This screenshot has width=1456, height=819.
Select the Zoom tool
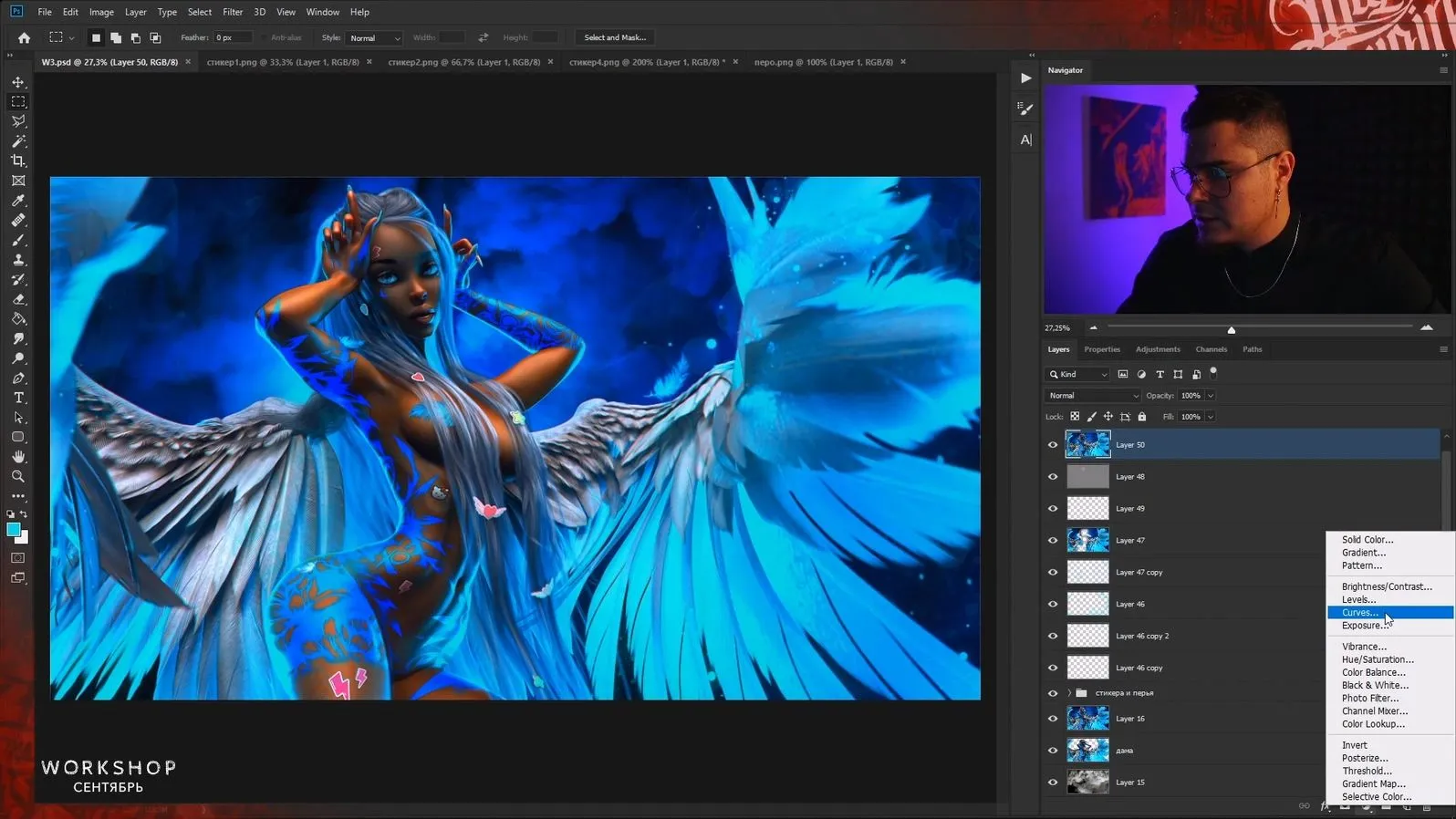tap(18, 476)
